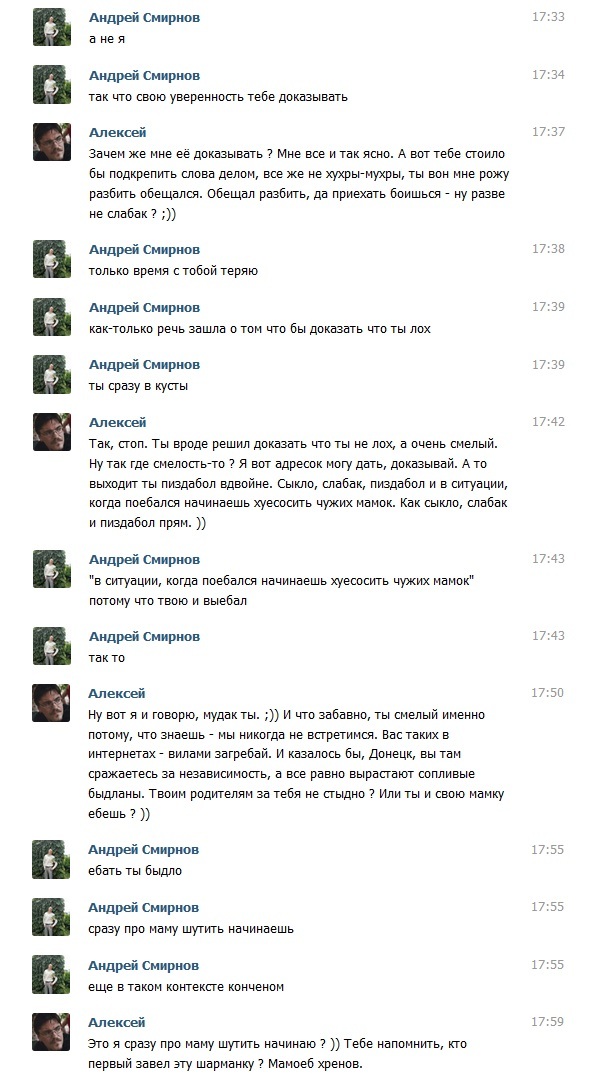Click the 17:59 timestamp

click(x=548, y=1021)
